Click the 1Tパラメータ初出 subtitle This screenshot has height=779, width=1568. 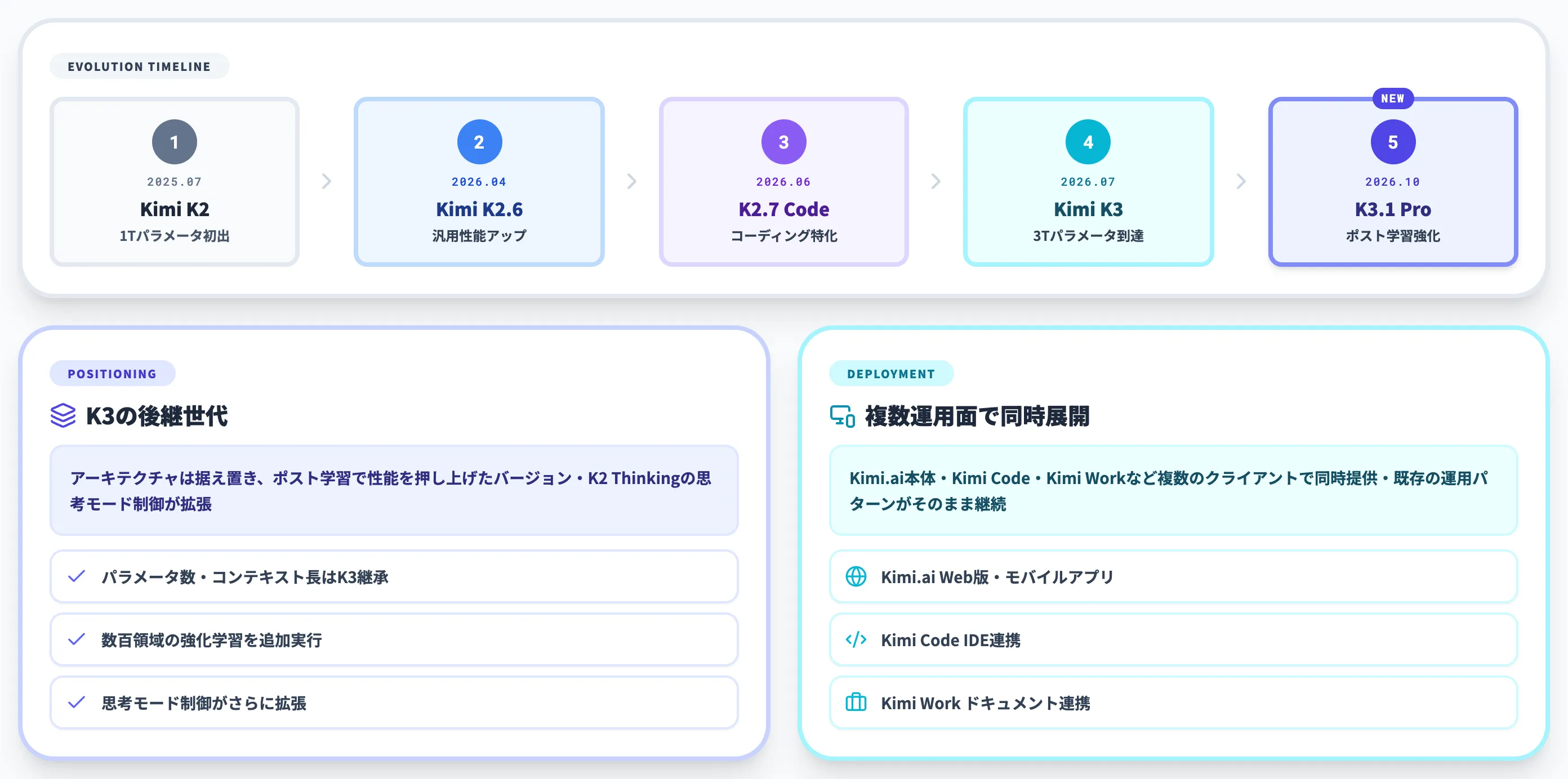(x=175, y=236)
